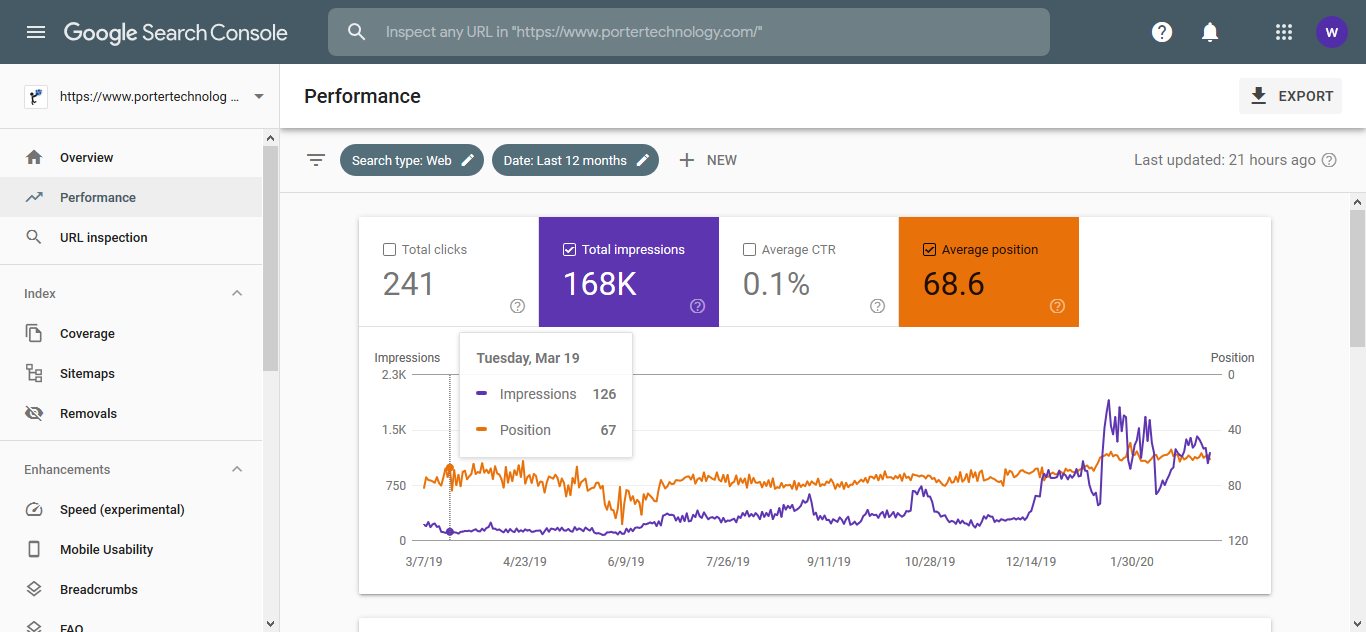1366x632 pixels.
Task: Go to URL inspection
Action: click(131, 237)
